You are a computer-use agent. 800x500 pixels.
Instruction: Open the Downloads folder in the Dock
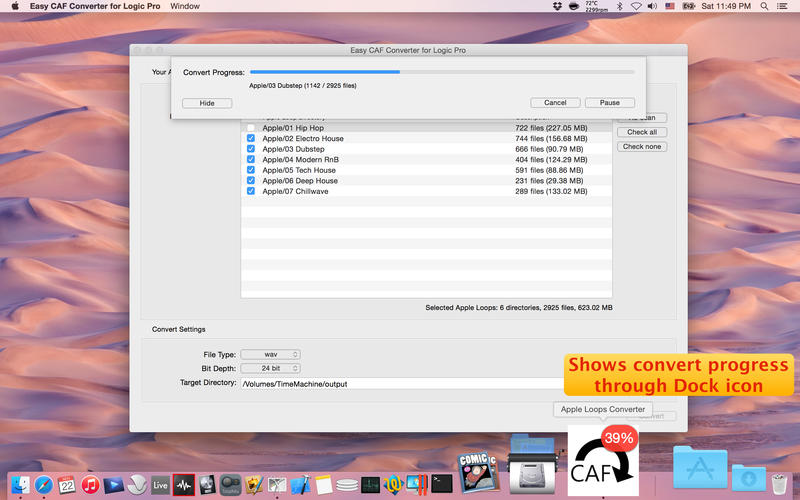coord(748,480)
